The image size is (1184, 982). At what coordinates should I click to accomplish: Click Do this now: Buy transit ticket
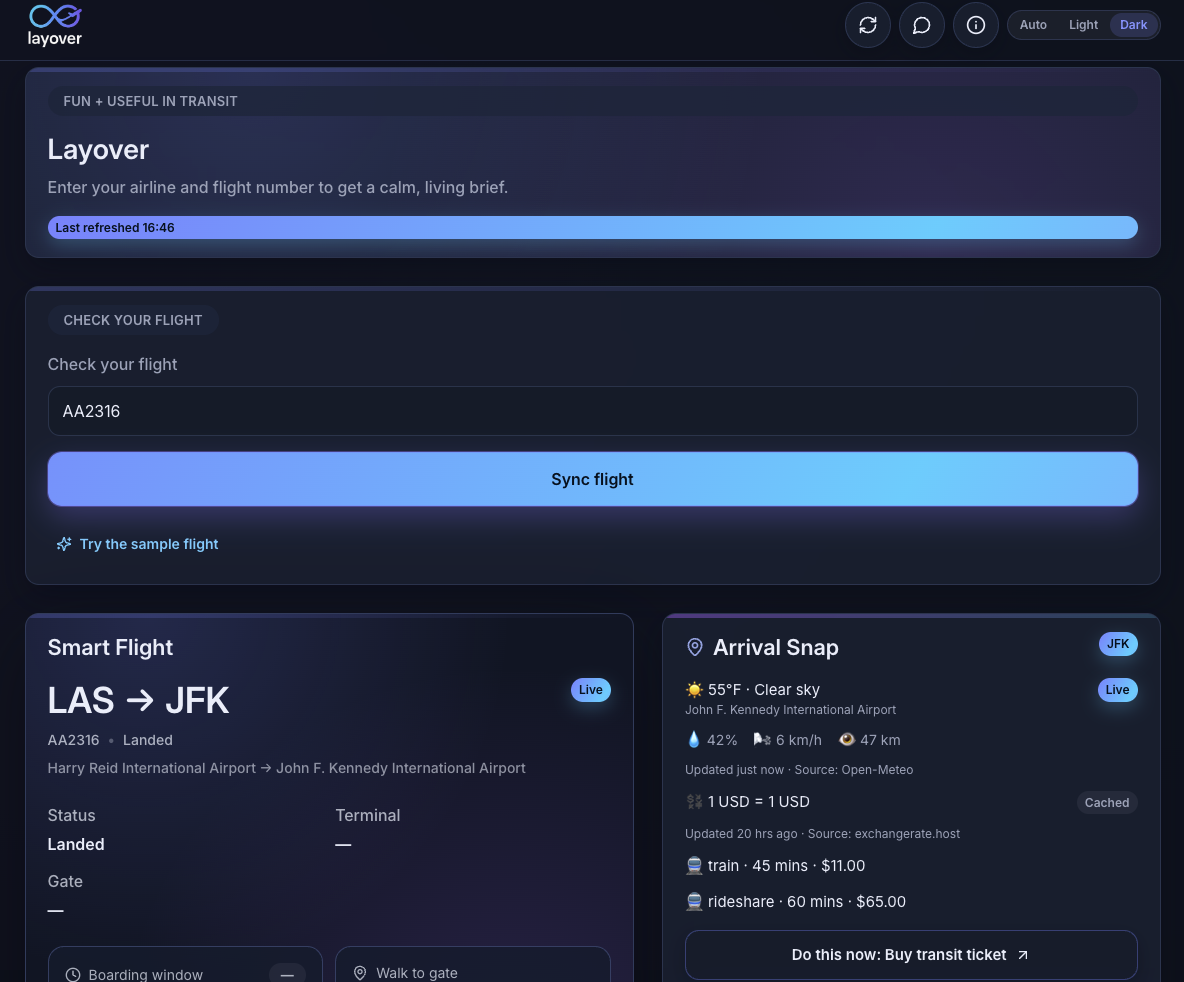point(911,955)
